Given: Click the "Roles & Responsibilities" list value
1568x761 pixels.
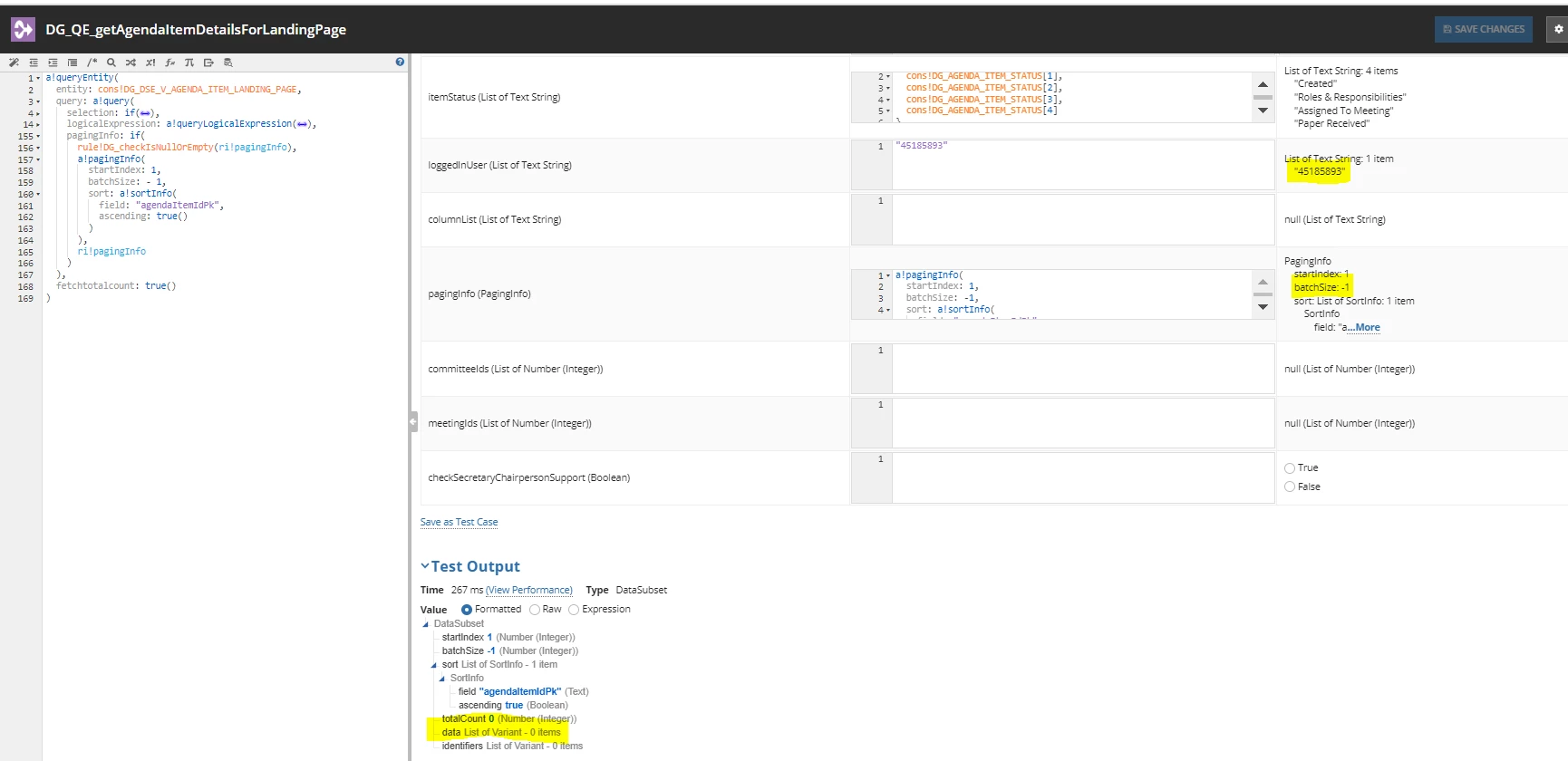Looking at the screenshot, I should [1350, 97].
